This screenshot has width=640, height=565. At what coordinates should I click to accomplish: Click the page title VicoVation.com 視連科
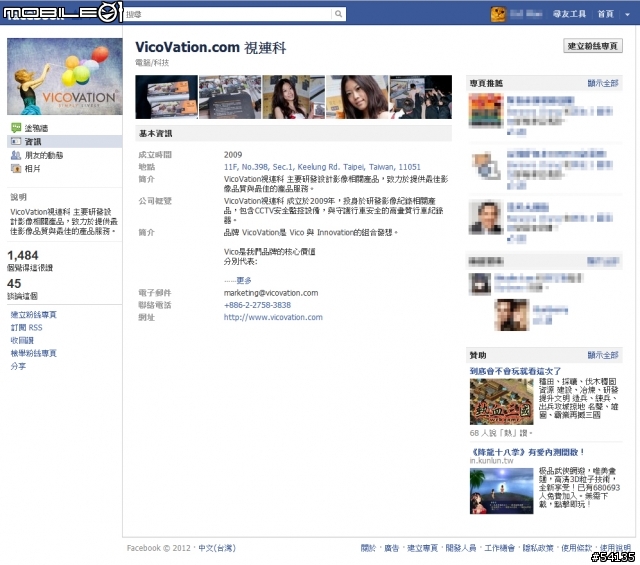211,47
